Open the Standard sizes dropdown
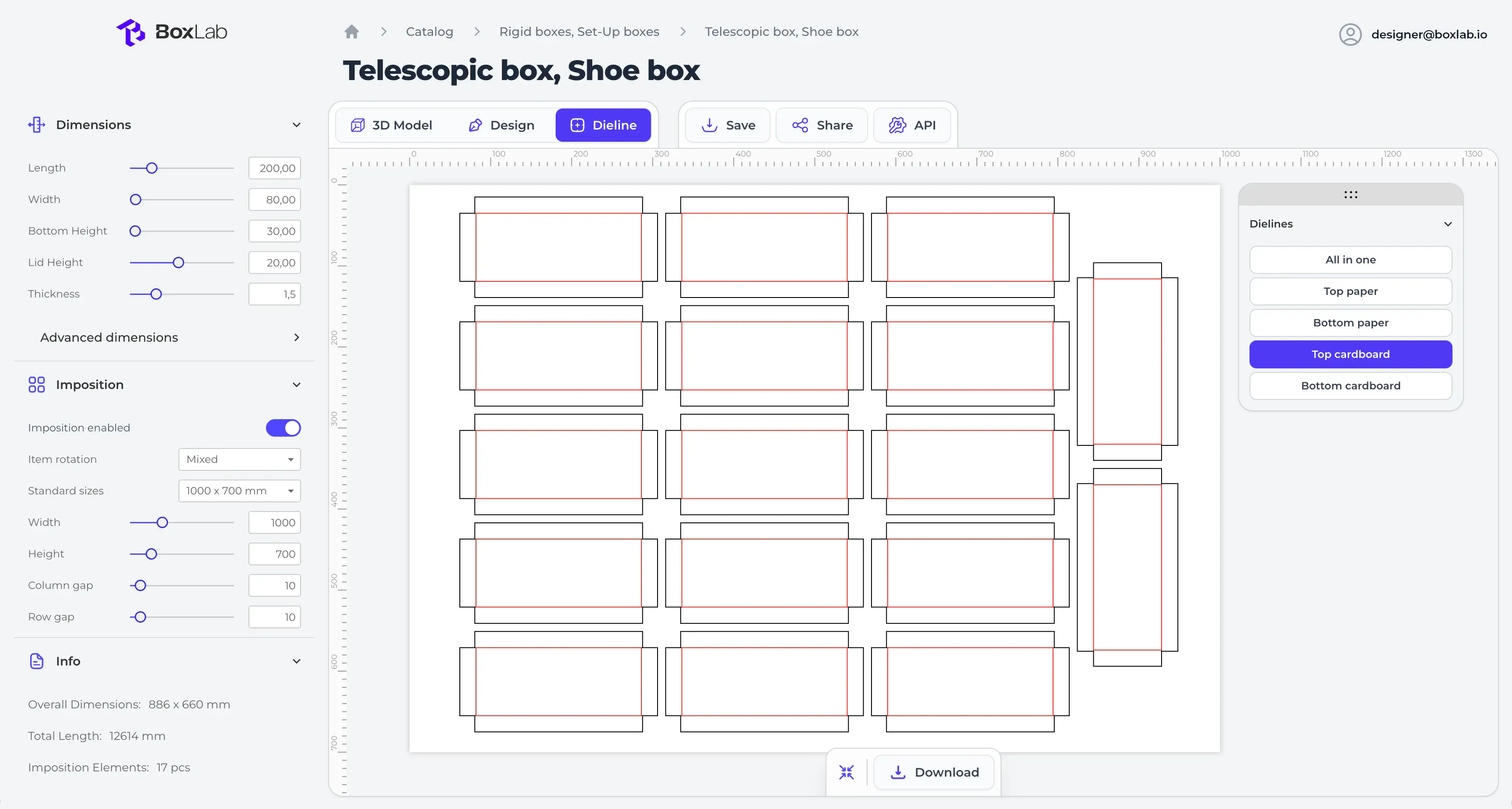This screenshot has width=1512, height=809. [x=239, y=491]
